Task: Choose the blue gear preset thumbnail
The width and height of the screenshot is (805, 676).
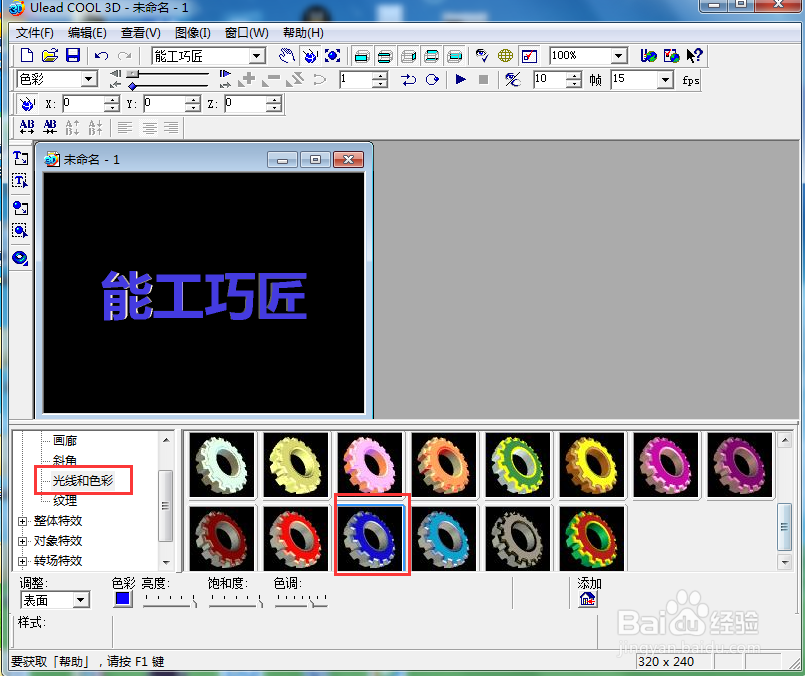Action: pos(370,538)
